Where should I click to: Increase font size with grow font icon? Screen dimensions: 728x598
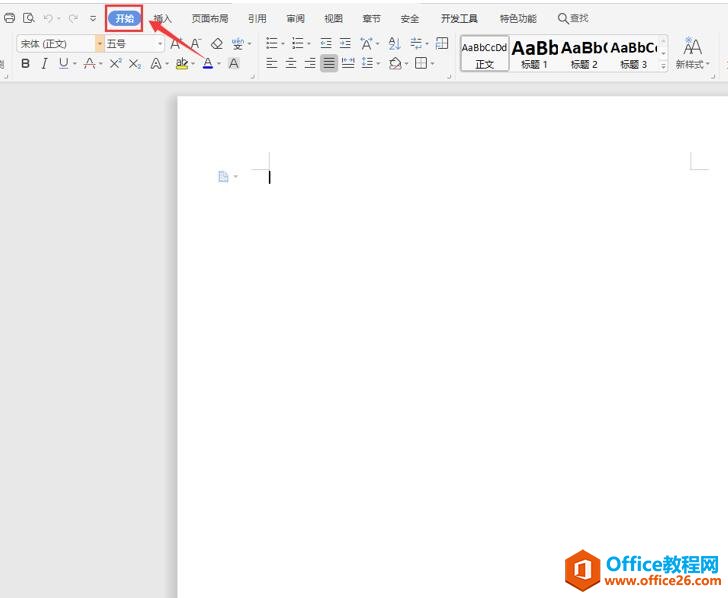pos(176,44)
